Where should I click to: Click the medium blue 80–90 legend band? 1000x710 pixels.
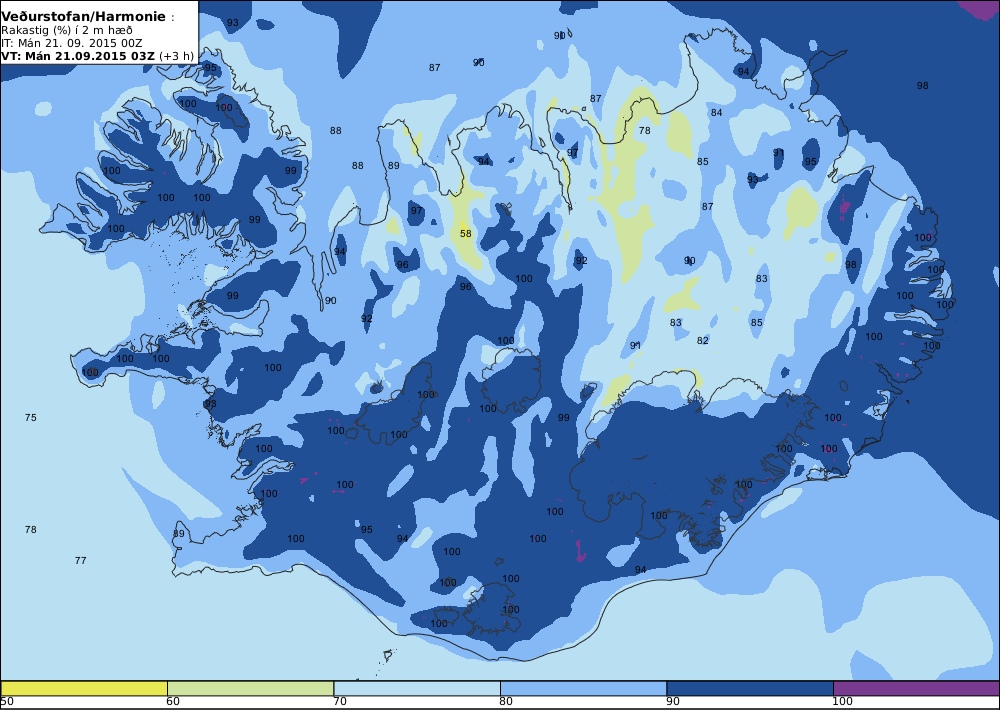coord(584,688)
